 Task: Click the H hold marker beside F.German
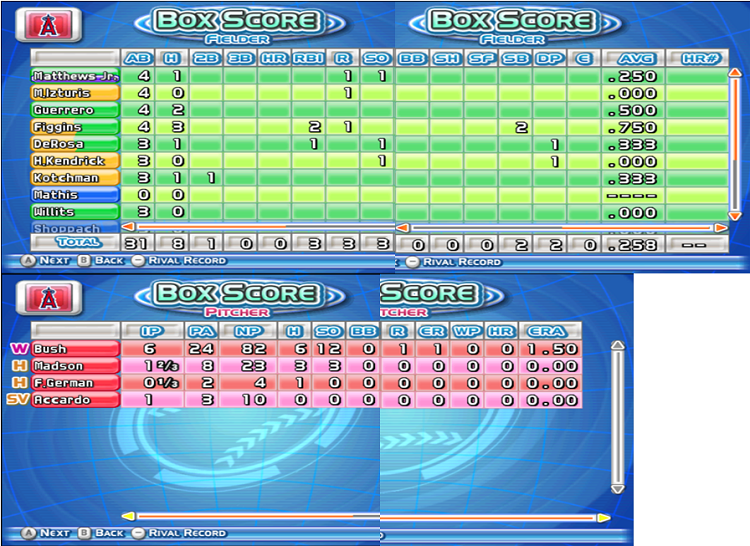pos(19,382)
